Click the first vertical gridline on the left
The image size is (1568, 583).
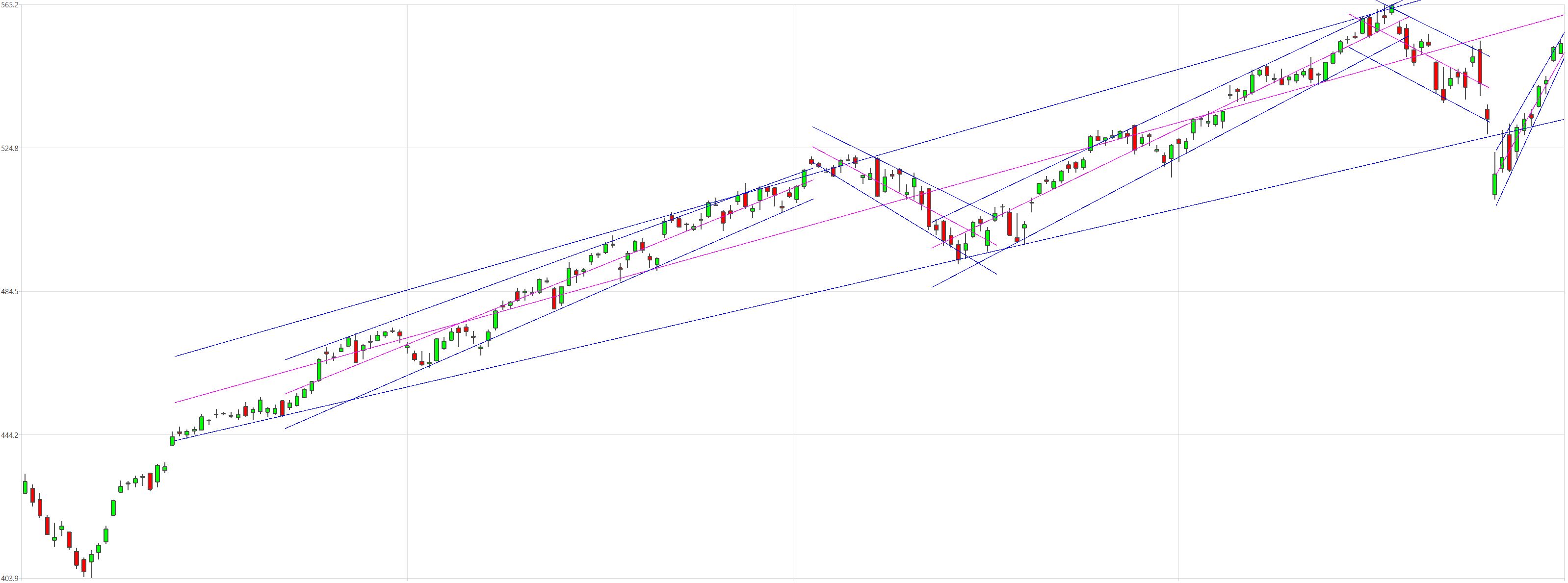pyautogui.click(x=407, y=292)
